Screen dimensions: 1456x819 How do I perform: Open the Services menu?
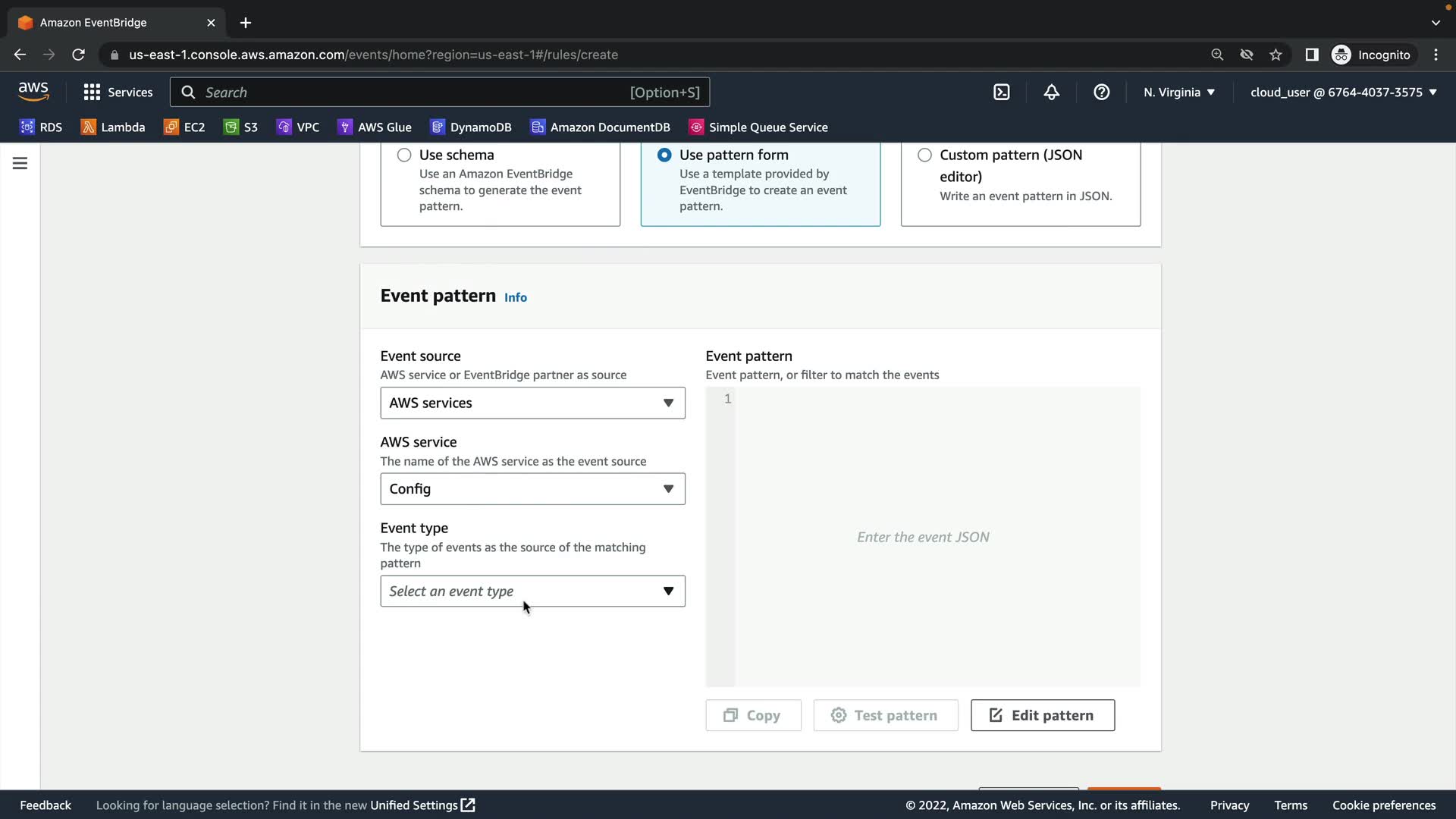(118, 93)
